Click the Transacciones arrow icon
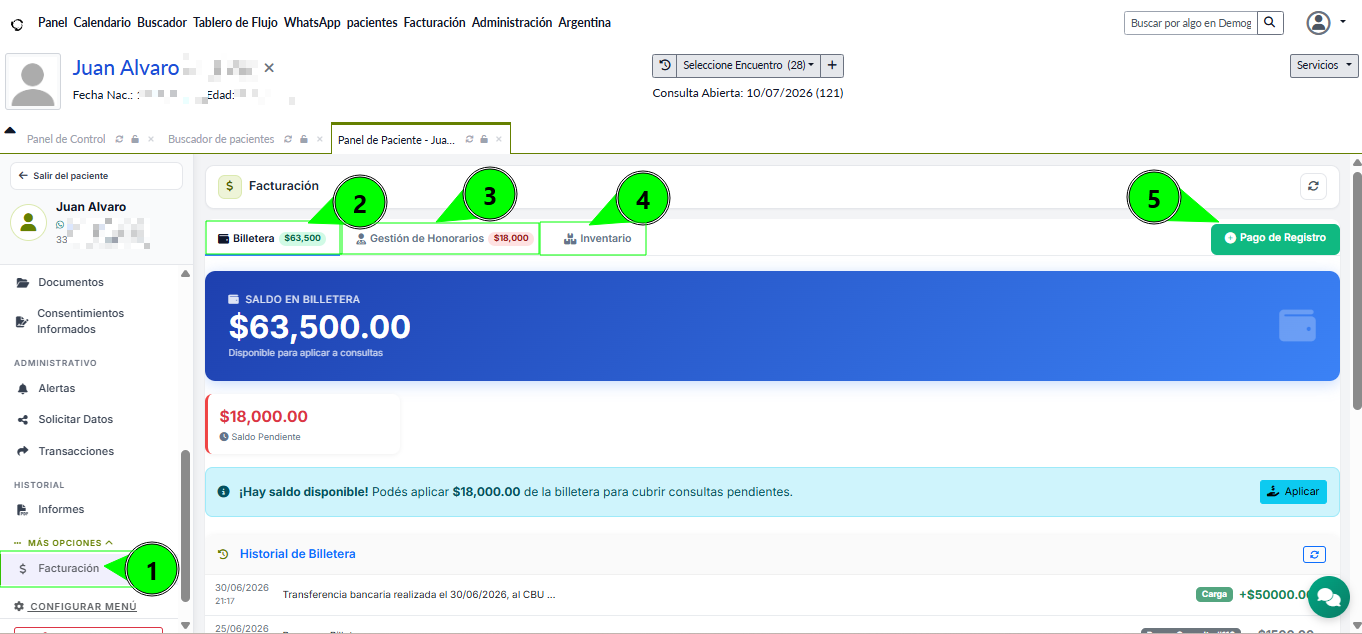 point(23,451)
